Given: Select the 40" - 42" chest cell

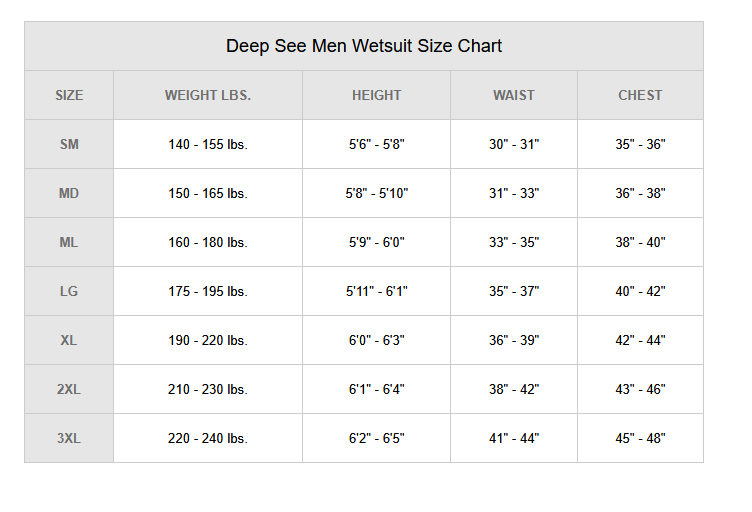Looking at the screenshot, I should tap(640, 291).
